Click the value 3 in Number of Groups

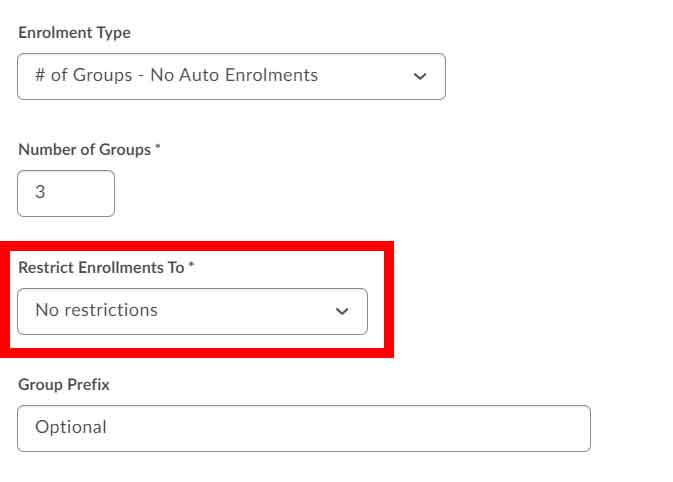40,193
